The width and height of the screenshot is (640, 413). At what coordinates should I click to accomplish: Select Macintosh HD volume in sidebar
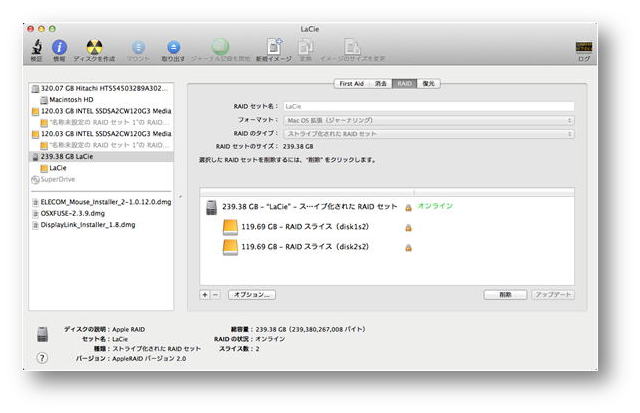pyautogui.click(x=101, y=100)
